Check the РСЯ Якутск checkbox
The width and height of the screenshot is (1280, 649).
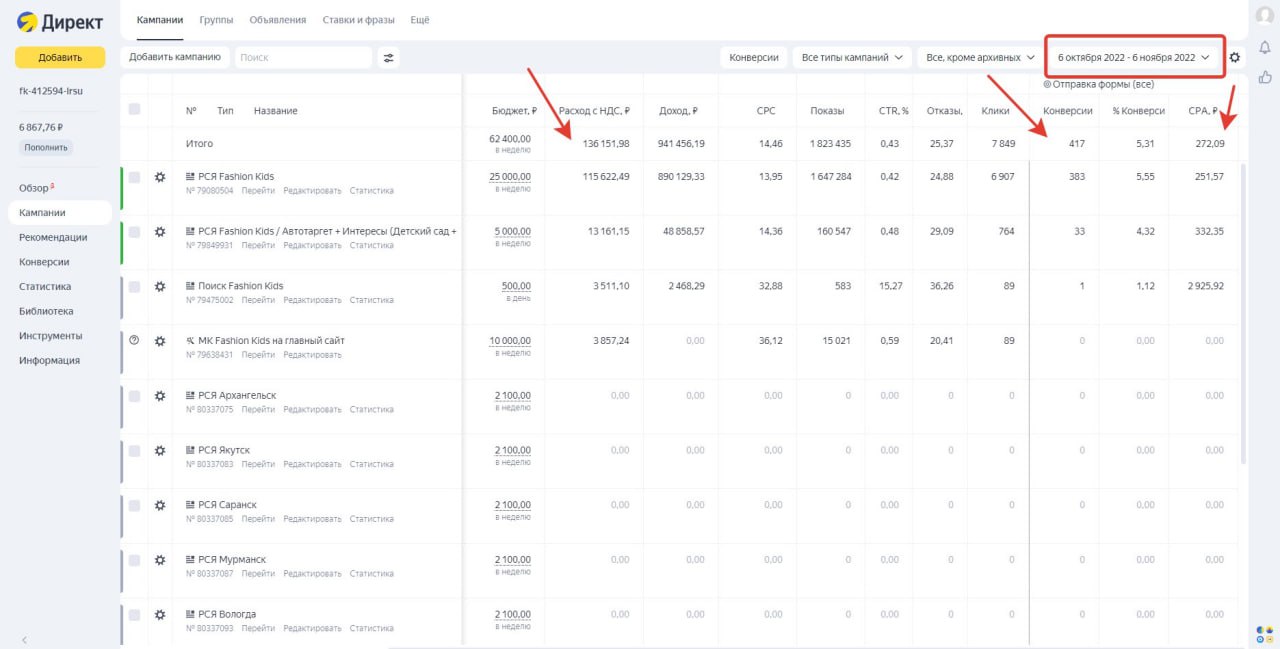[134, 450]
